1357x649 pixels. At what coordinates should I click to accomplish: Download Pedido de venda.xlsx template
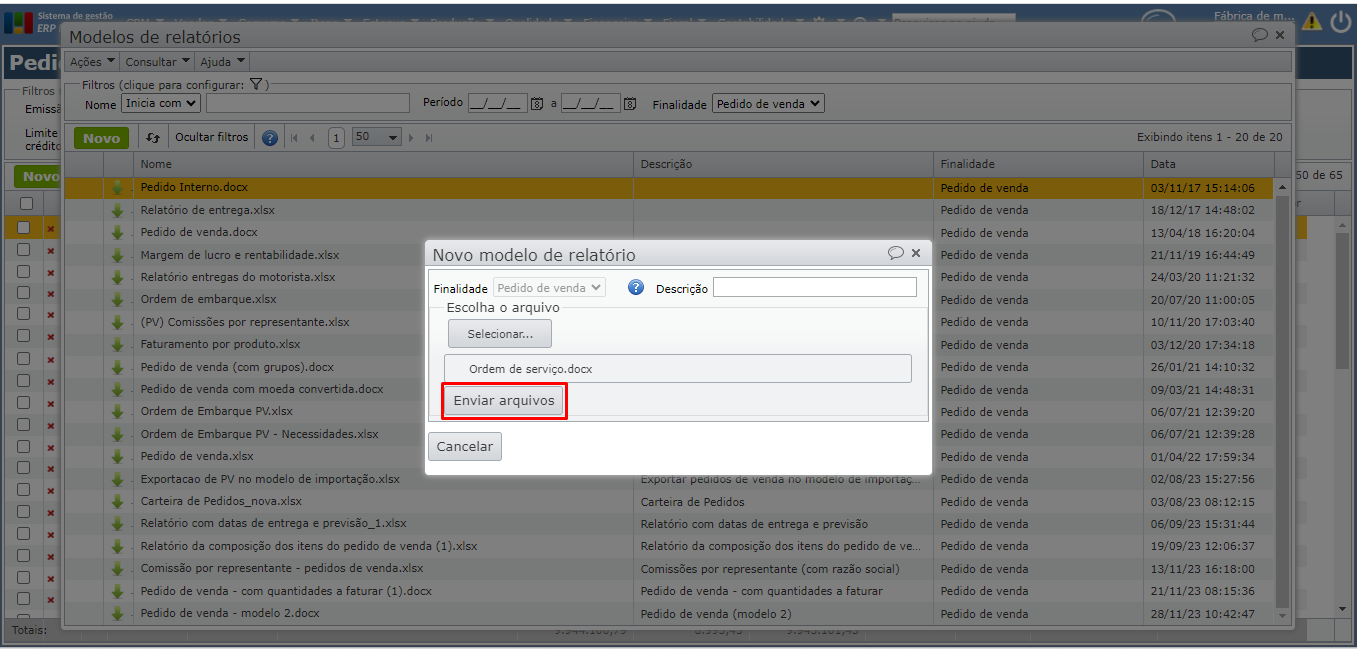point(117,456)
